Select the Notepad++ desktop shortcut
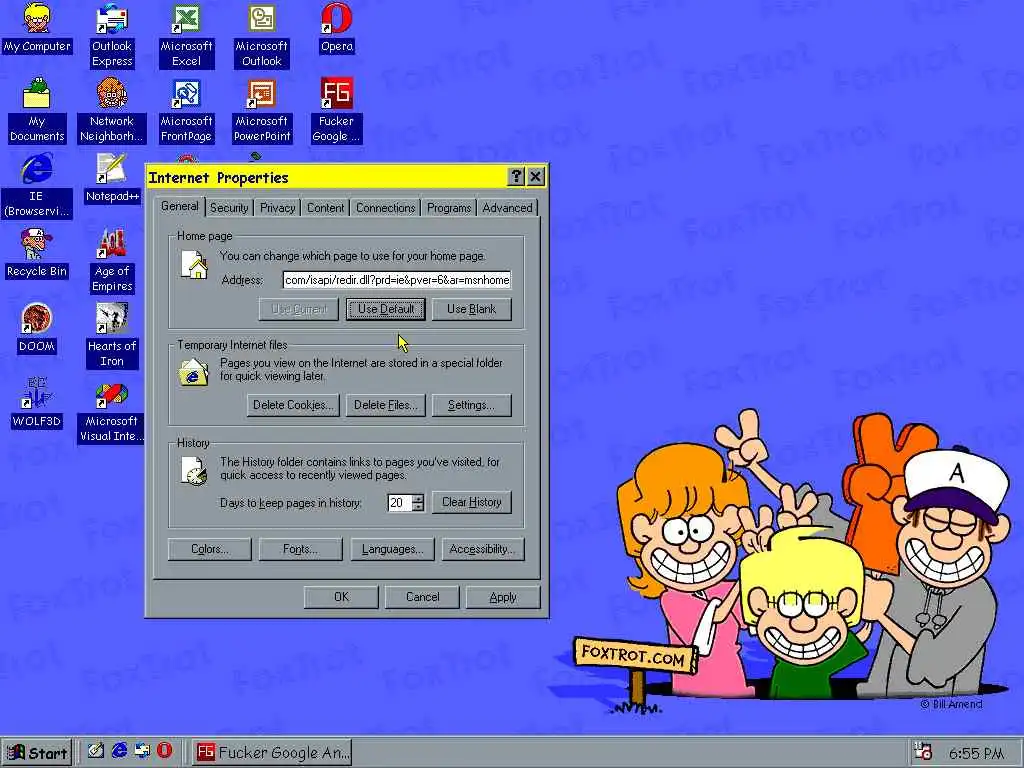1024x768 pixels. pos(112,178)
